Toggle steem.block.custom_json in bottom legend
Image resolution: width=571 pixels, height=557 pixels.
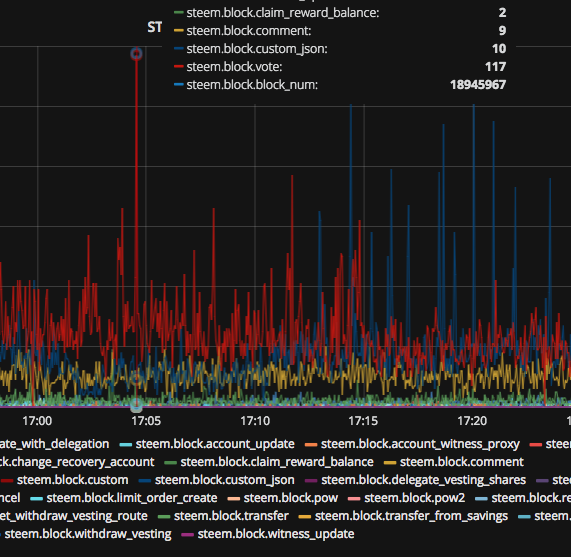pyautogui.click(x=224, y=480)
